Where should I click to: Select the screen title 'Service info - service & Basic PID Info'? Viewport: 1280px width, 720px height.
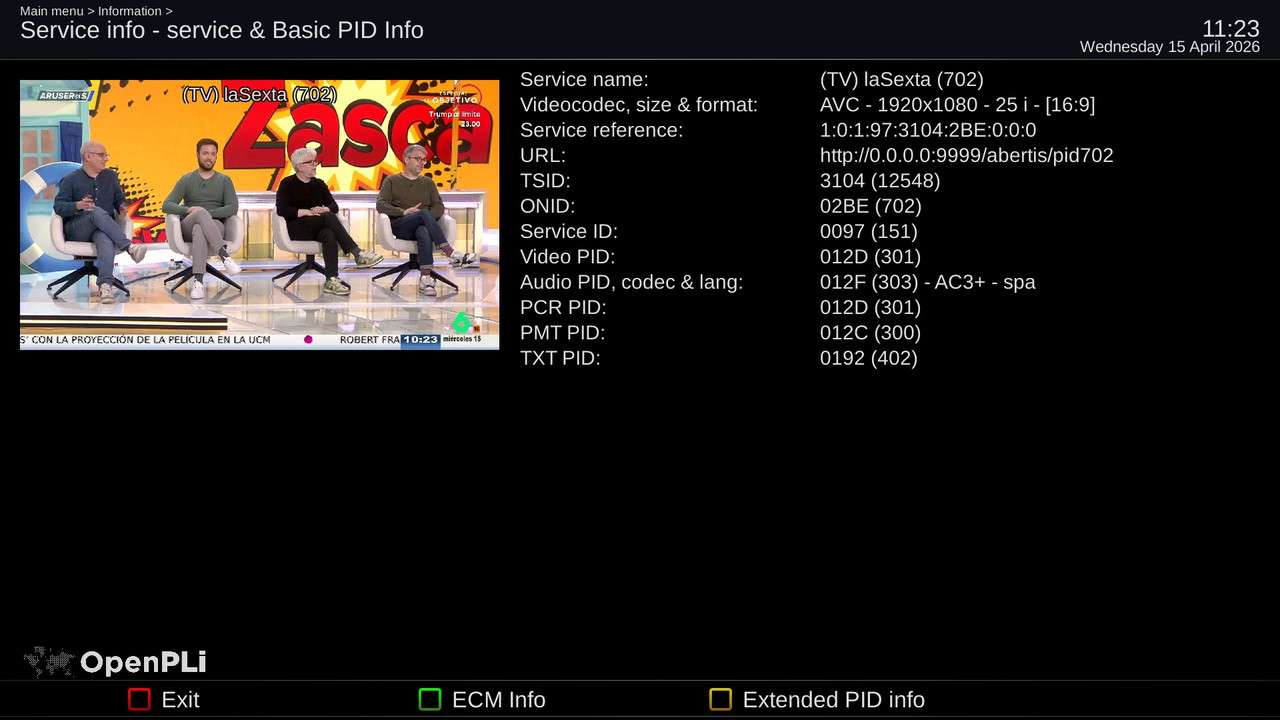tap(222, 30)
